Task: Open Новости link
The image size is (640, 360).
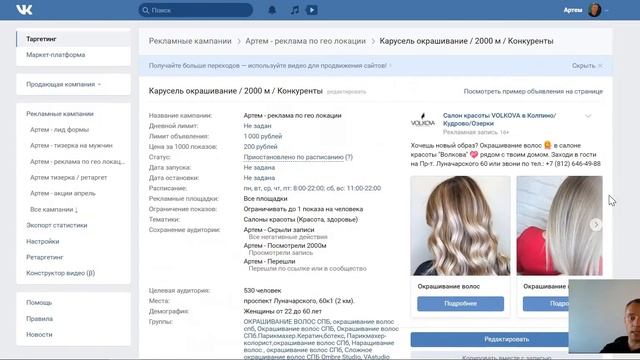Action: click(x=39, y=335)
